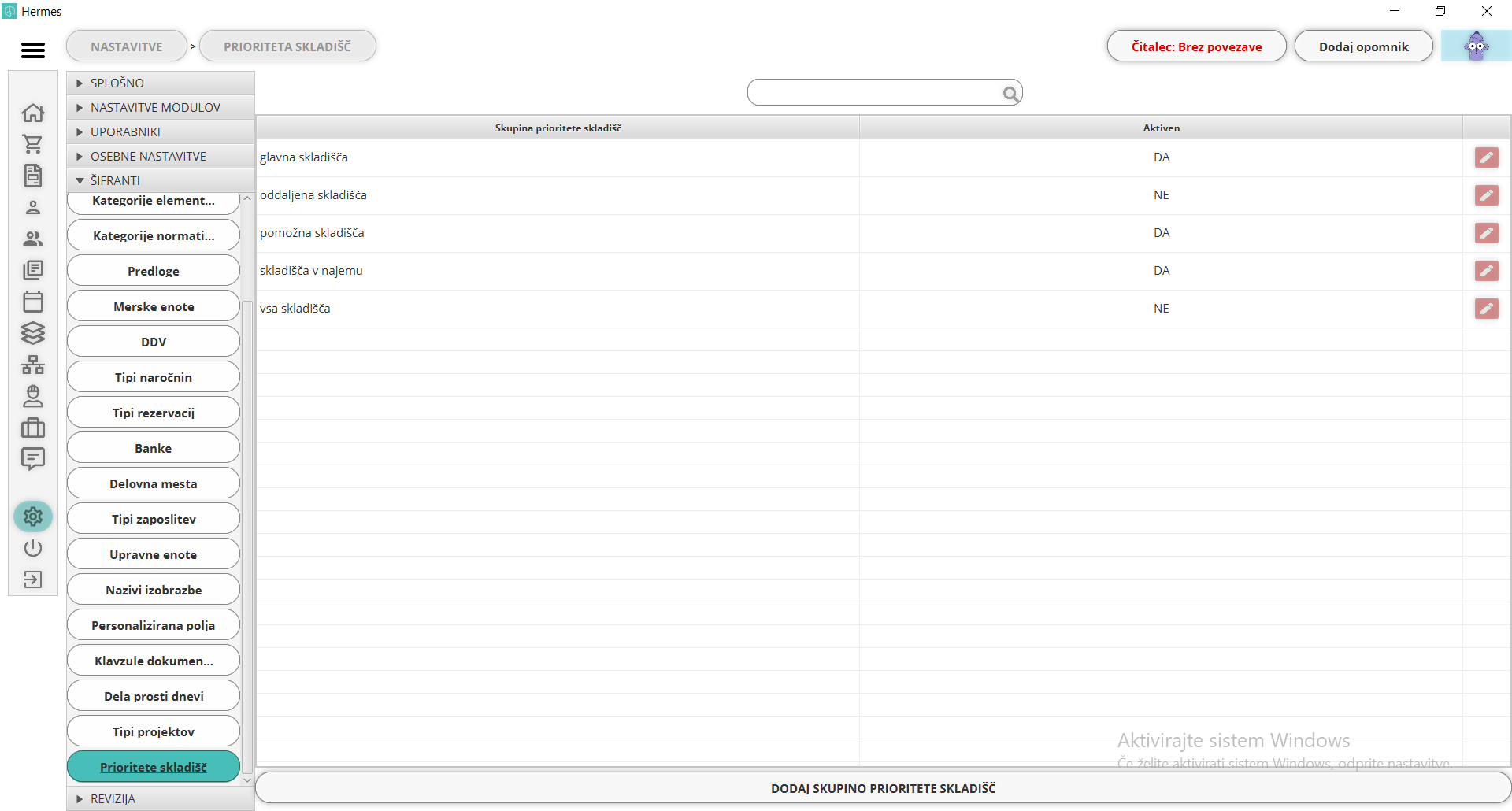Expand the SPLOŠNO section

click(161, 83)
